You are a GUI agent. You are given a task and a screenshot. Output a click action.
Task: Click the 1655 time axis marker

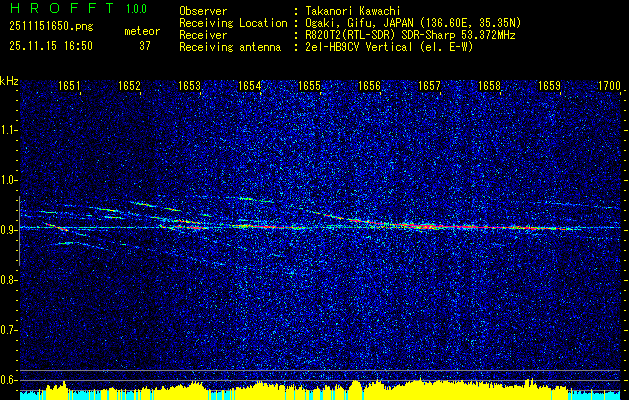tap(309, 86)
